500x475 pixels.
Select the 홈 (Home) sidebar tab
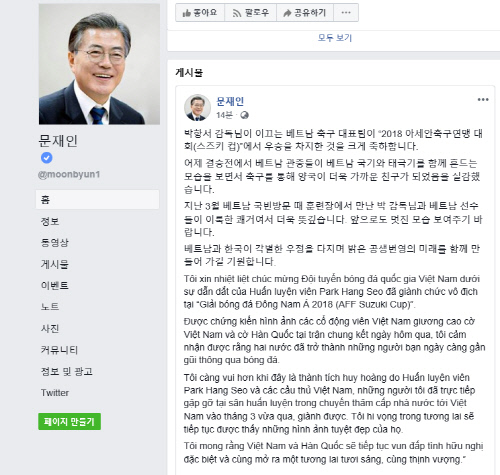pyautogui.click(x=97, y=199)
